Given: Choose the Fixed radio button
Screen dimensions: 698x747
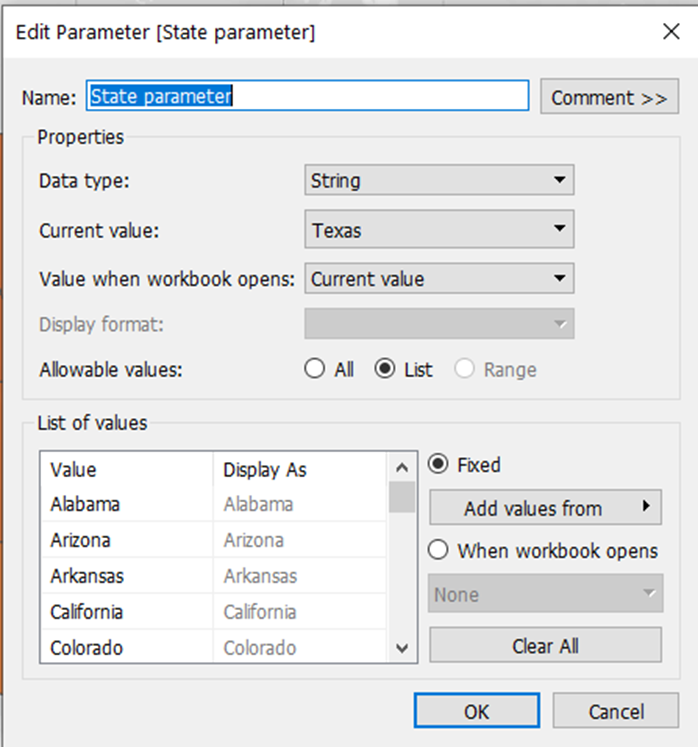Looking at the screenshot, I should tap(438, 465).
